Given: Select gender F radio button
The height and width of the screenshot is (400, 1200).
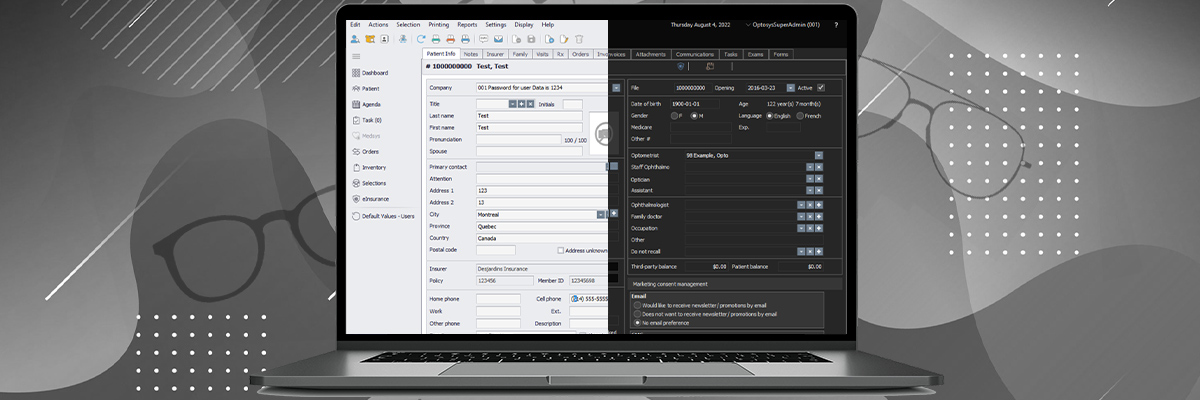Looking at the screenshot, I should (x=674, y=116).
